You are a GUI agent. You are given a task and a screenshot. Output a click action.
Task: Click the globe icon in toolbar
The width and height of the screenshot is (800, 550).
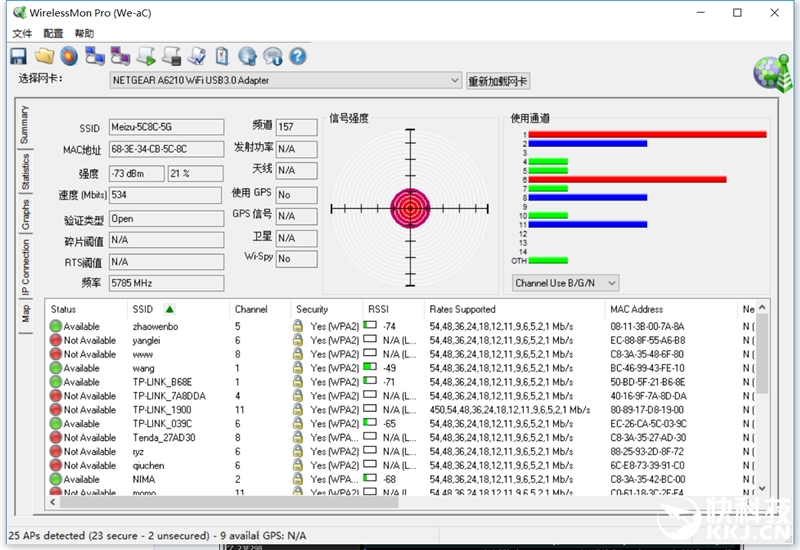pos(247,56)
